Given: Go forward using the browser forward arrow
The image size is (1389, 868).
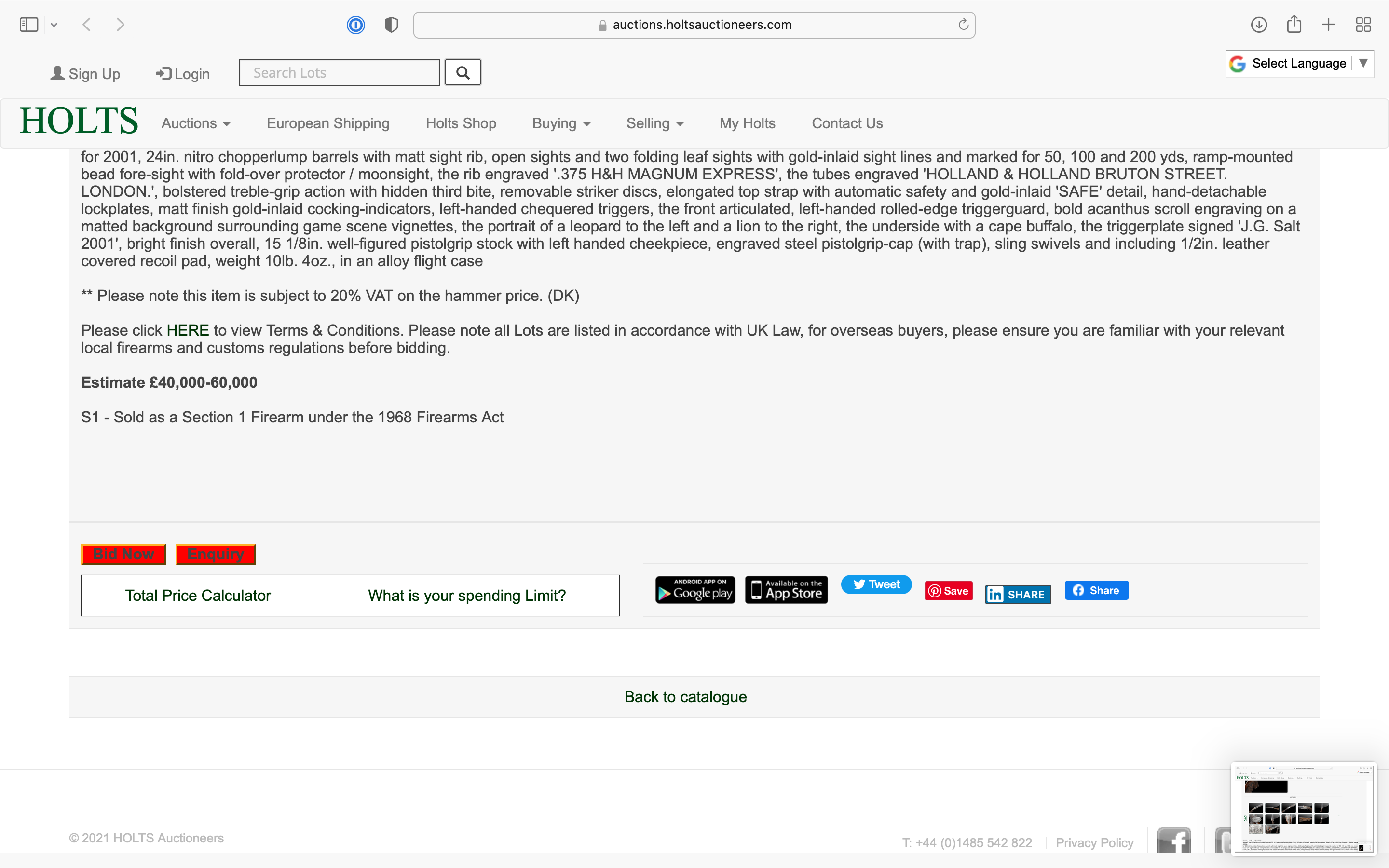Looking at the screenshot, I should 120,25.
